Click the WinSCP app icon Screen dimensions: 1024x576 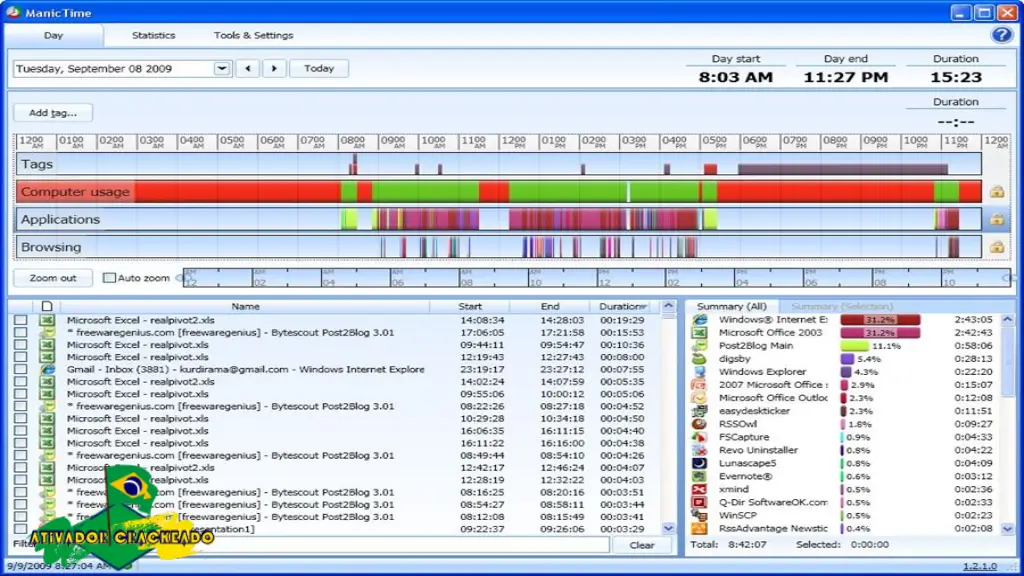pos(699,515)
